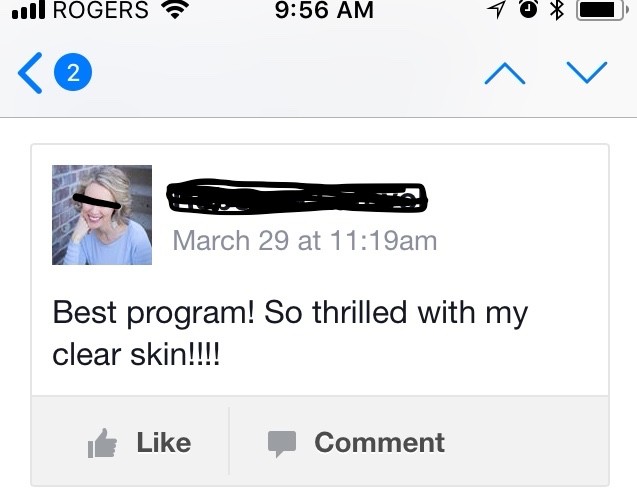Open the unread count badge showing 2
The image size is (637, 502).
pos(73,72)
